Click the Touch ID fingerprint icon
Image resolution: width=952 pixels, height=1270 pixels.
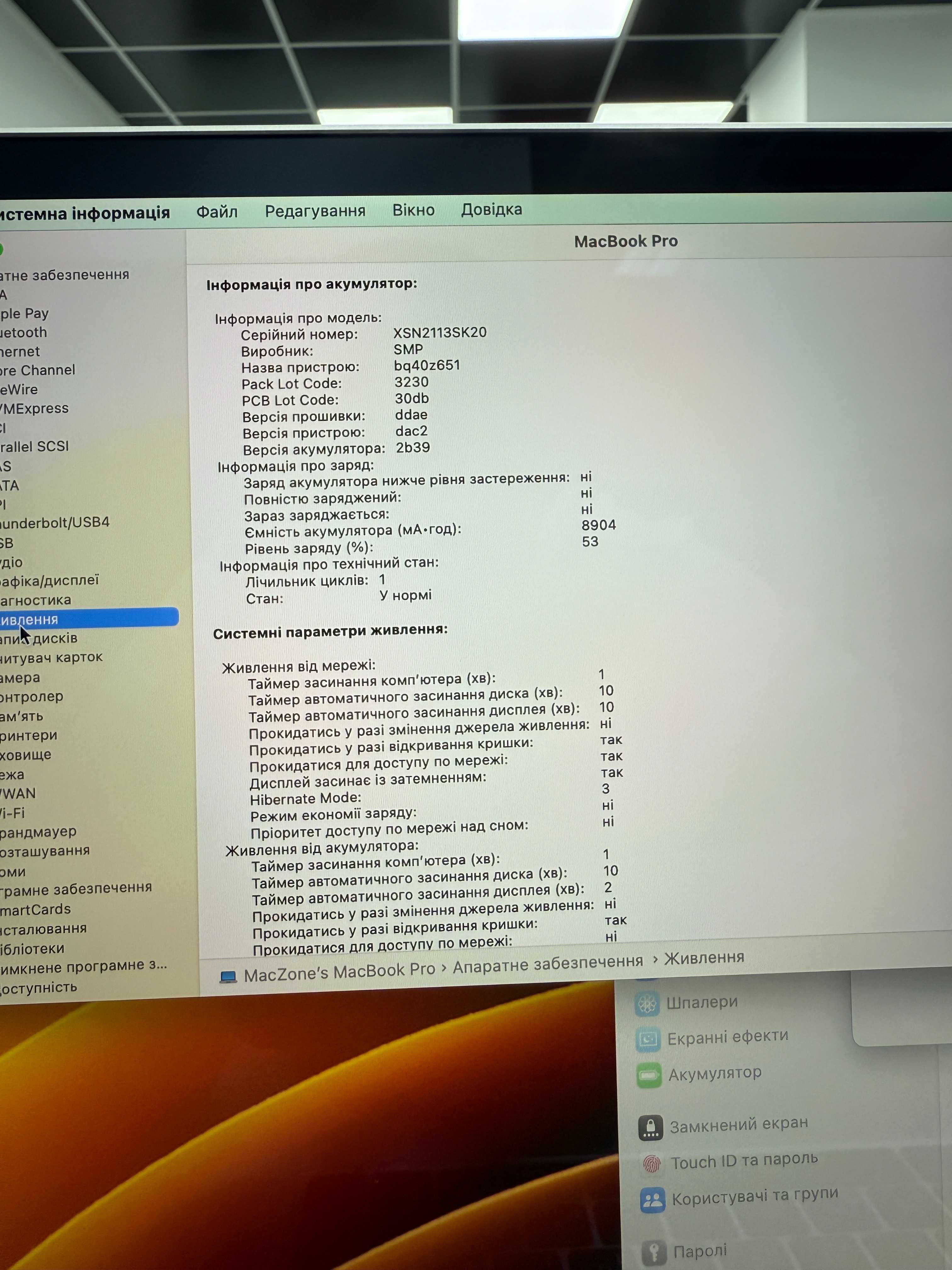tap(652, 1164)
